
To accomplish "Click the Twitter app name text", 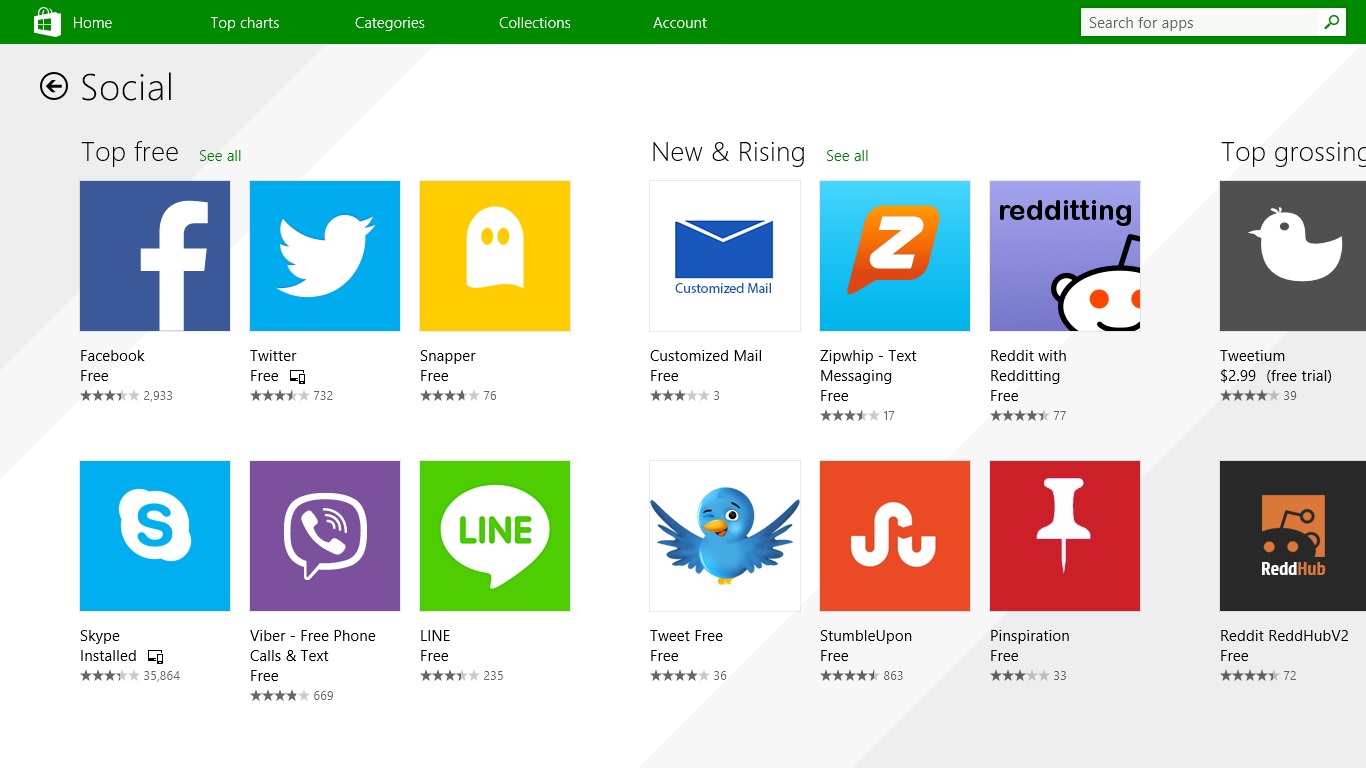I will pyautogui.click(x=273, y=356).
